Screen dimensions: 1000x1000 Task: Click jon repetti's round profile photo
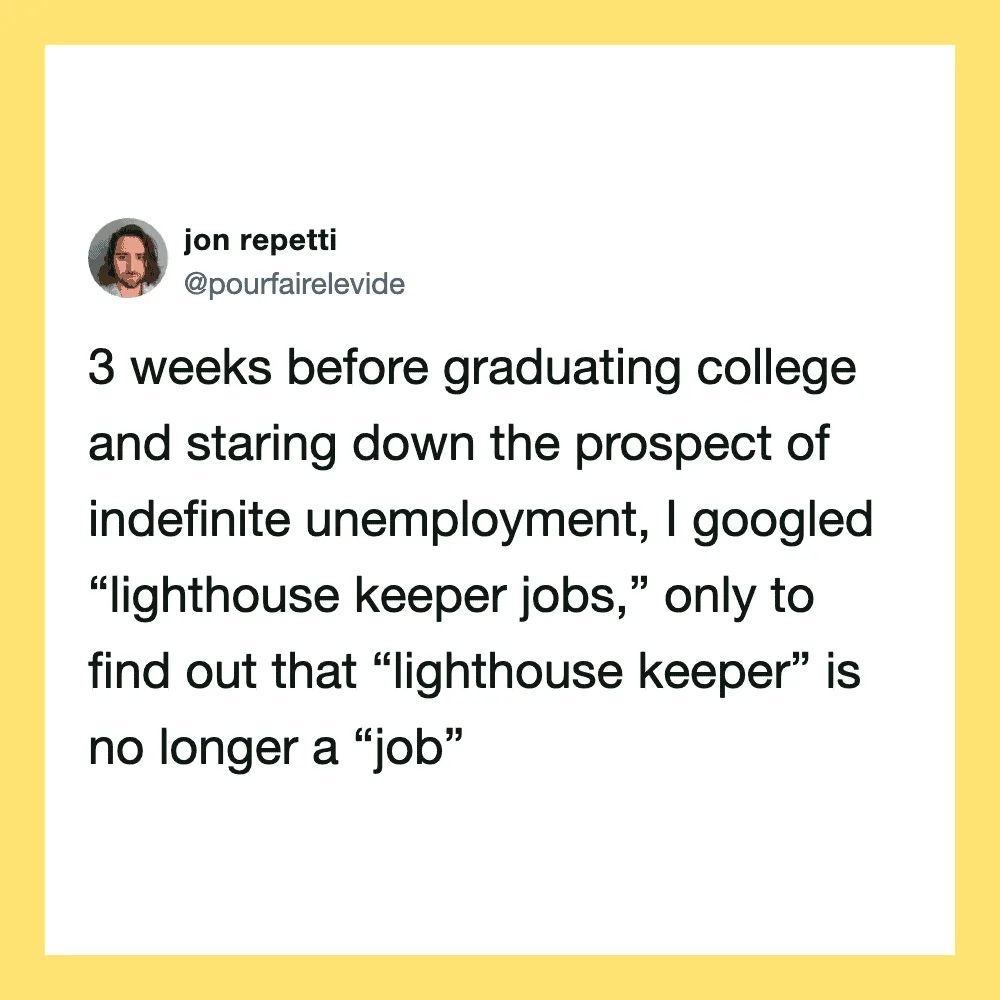(x=128, y=258)
